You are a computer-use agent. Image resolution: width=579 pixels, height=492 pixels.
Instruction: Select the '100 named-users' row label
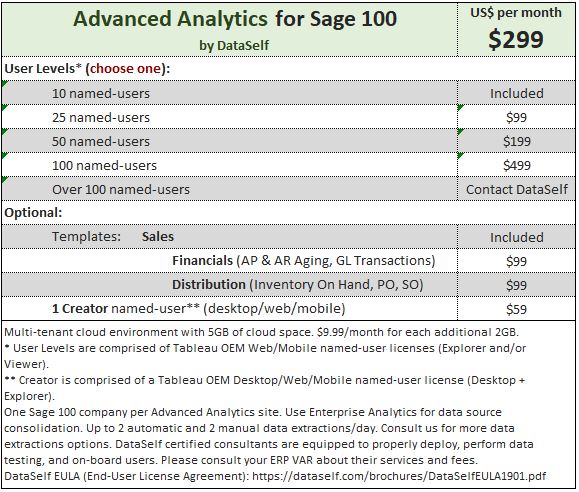tap(105, 165)
